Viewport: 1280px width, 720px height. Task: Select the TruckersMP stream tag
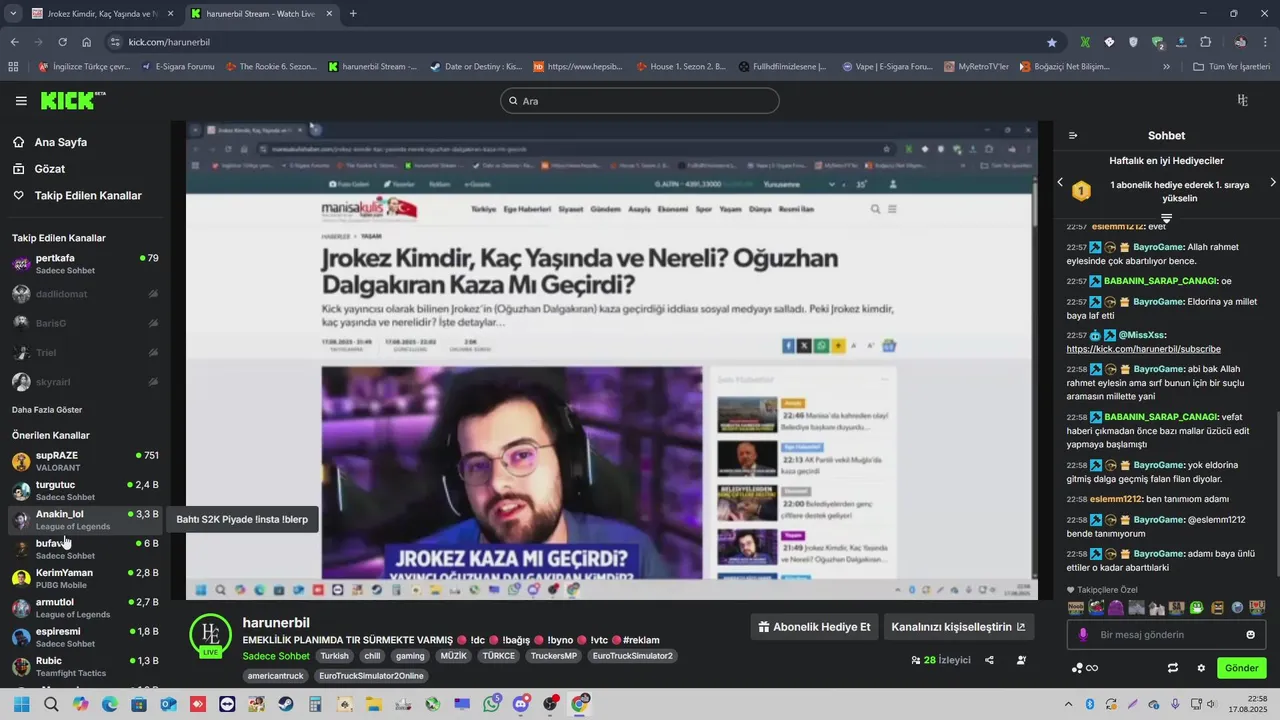553,656
